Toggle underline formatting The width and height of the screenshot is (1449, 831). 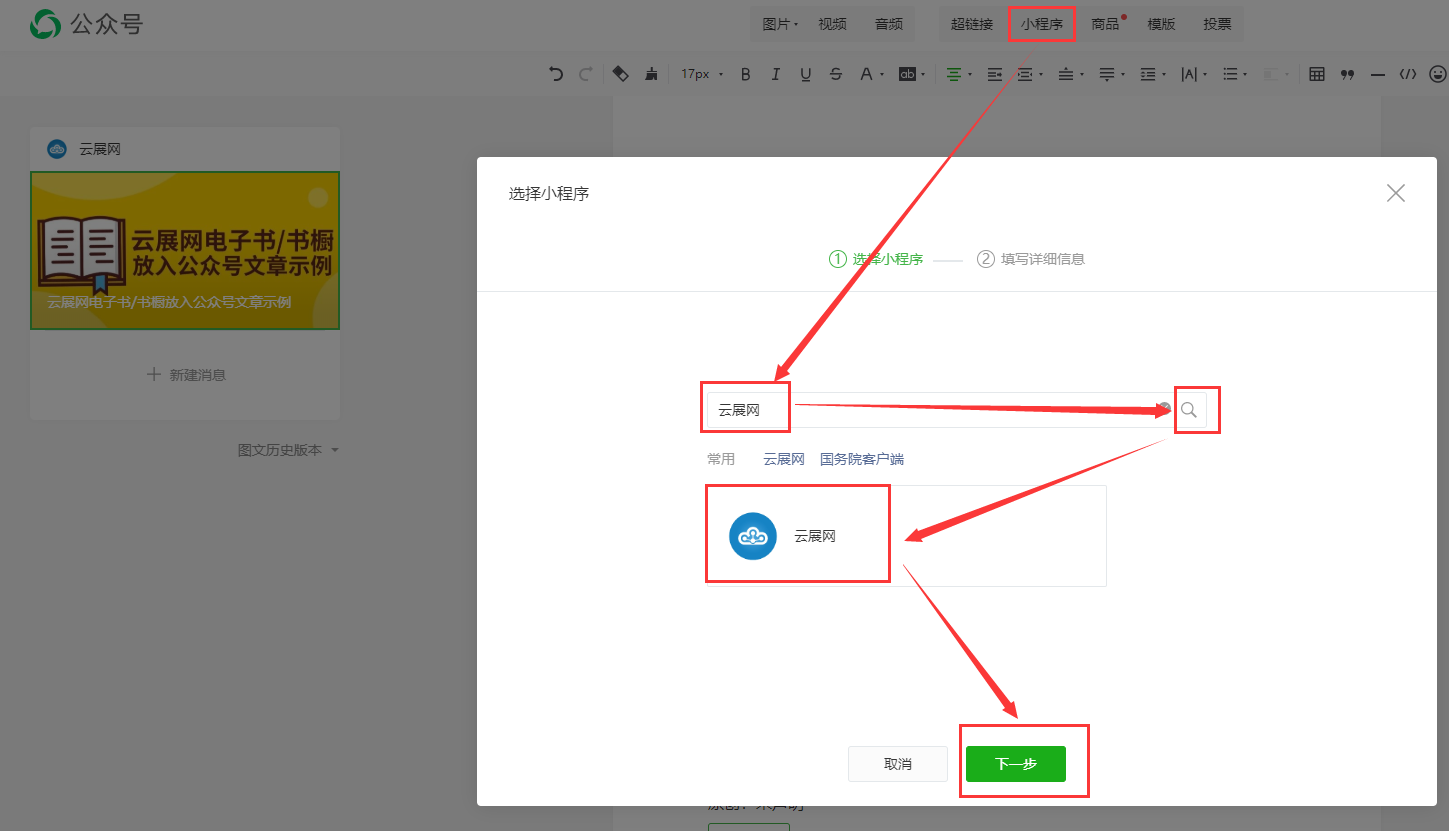point(805,74)
